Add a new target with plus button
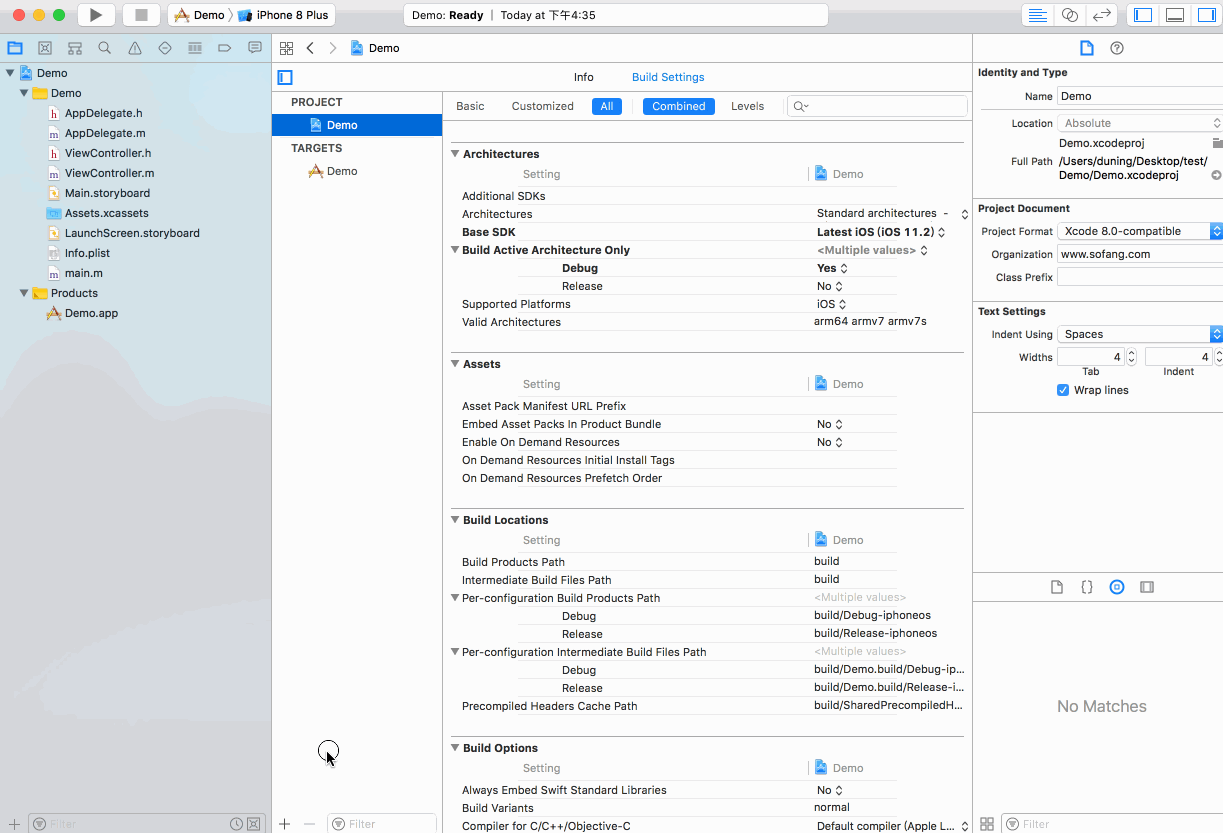Image resolution: width=1223 pixels, height=833 pixels. (x=284, y=824)
